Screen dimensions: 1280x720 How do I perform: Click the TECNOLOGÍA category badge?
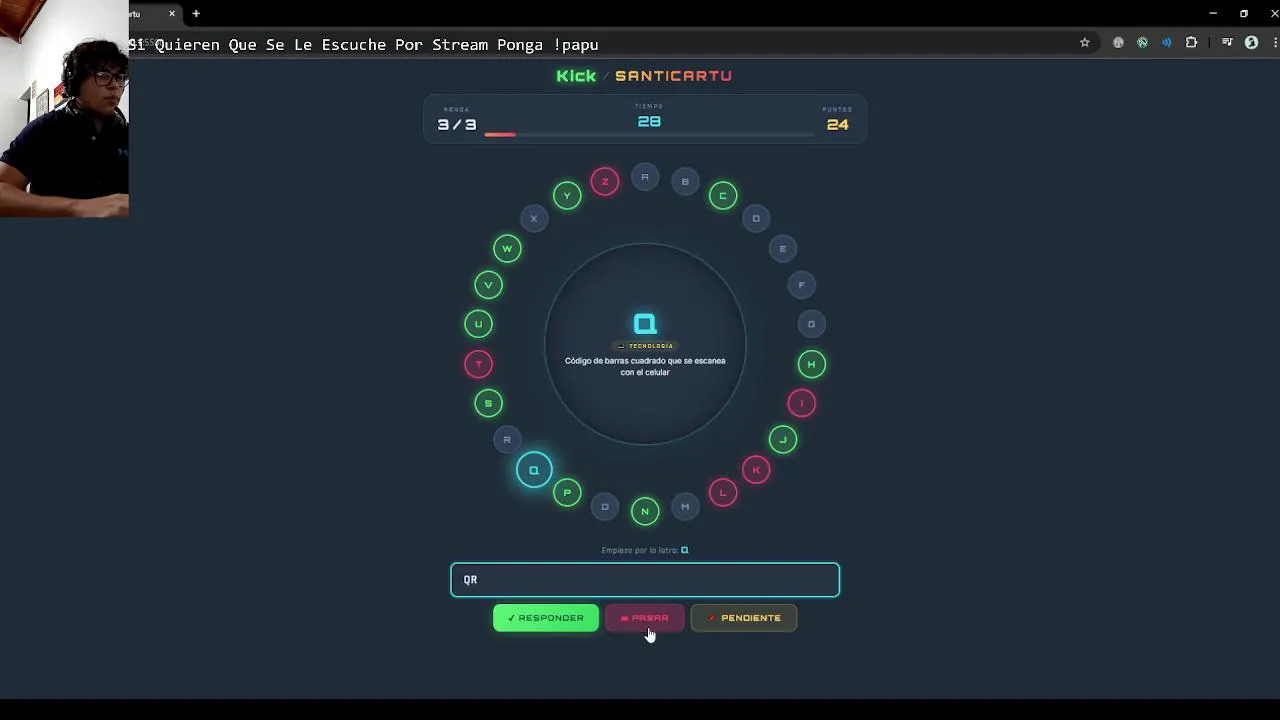click(645, 346)
